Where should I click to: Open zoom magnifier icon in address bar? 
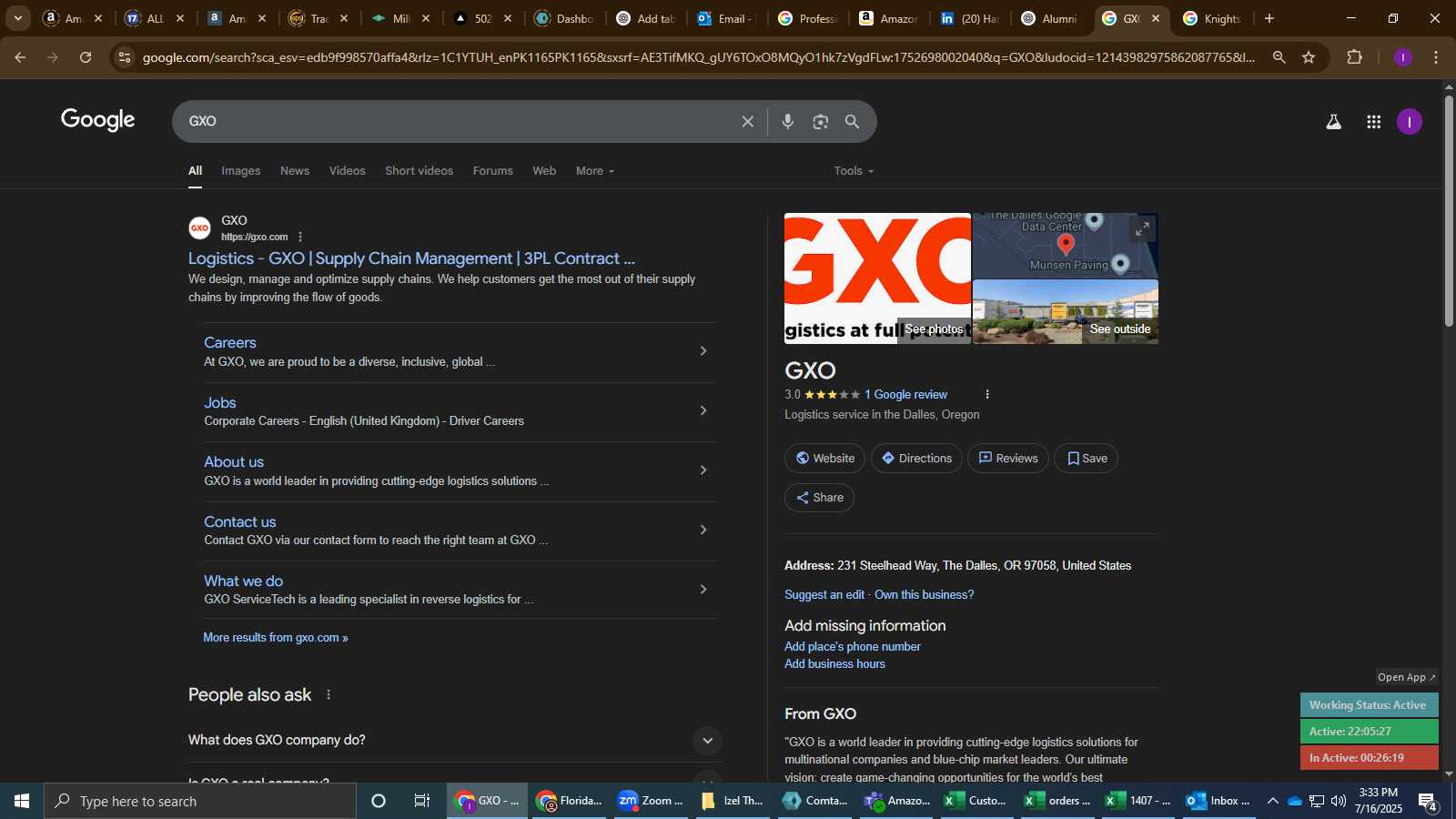tap(1279, 57)
